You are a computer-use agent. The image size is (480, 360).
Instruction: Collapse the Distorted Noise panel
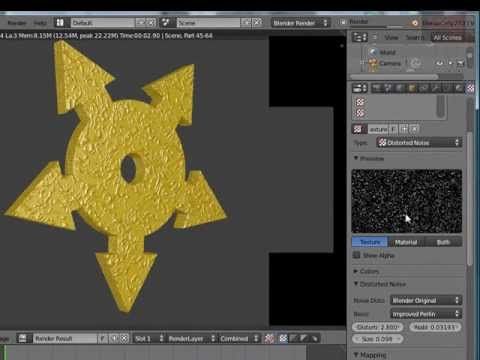click(356, 284)
